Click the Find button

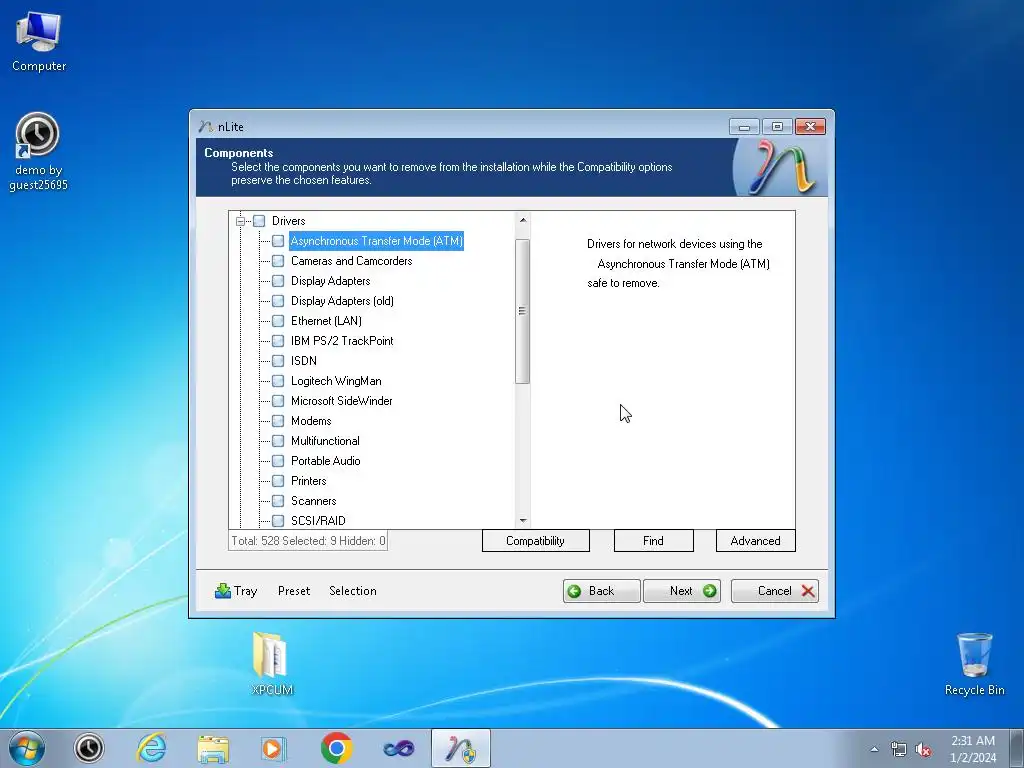(654, 541)
